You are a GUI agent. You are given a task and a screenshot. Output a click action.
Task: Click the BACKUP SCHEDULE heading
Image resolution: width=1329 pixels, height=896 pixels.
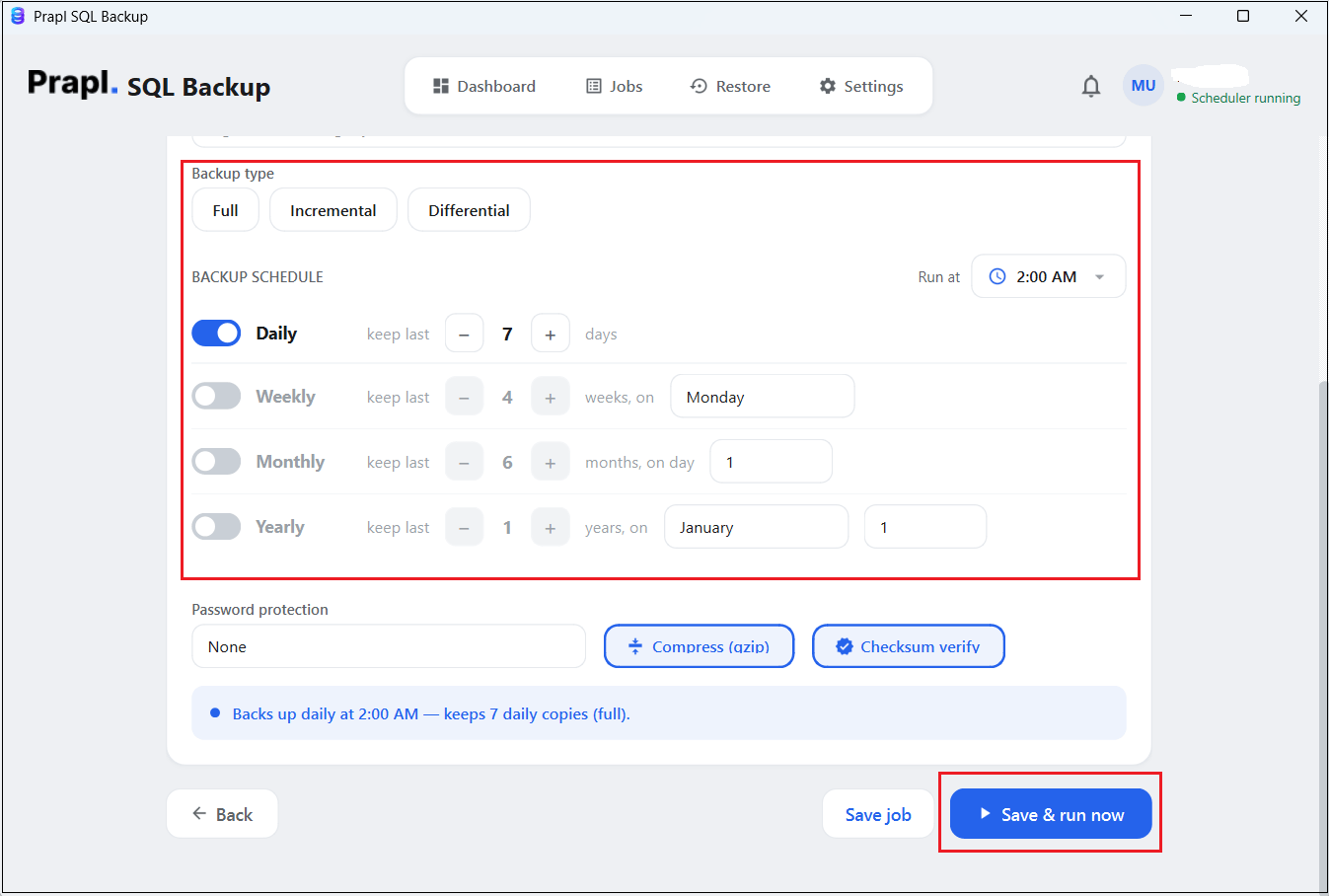258,276
